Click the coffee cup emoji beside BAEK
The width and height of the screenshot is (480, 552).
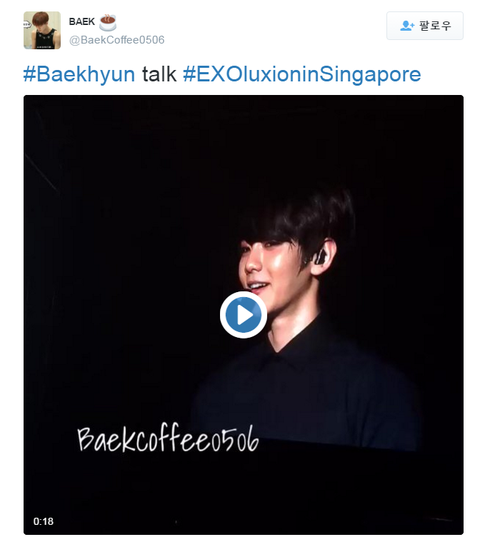click(107, 22)
